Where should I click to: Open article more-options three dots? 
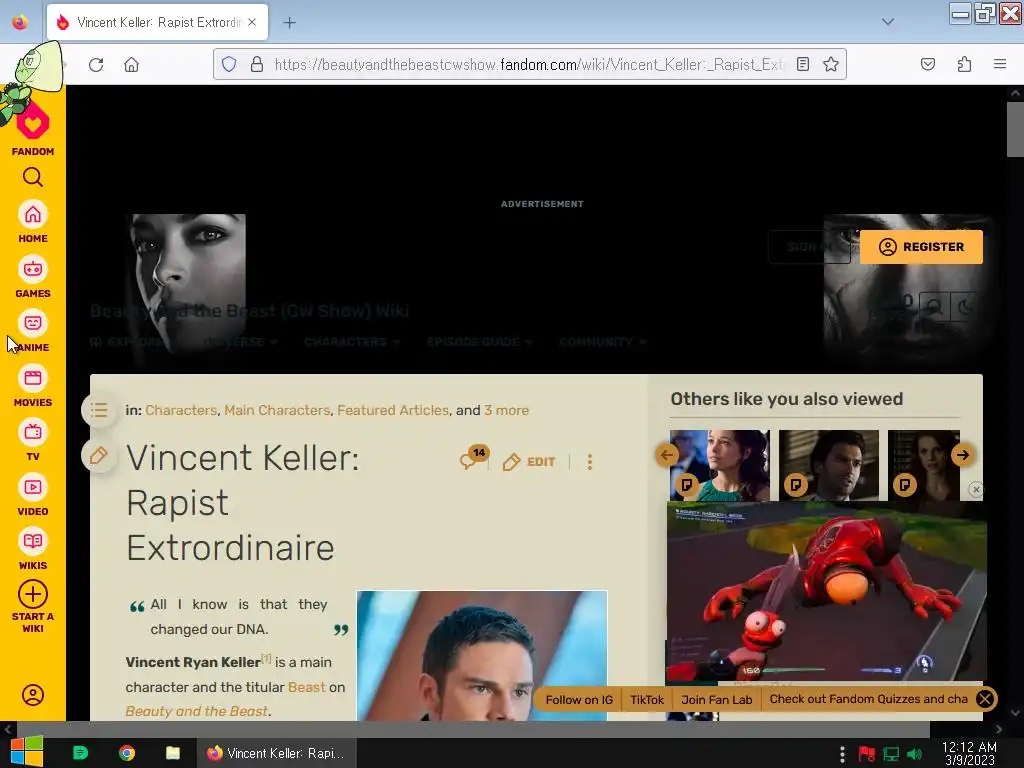(x=590, y=462)
